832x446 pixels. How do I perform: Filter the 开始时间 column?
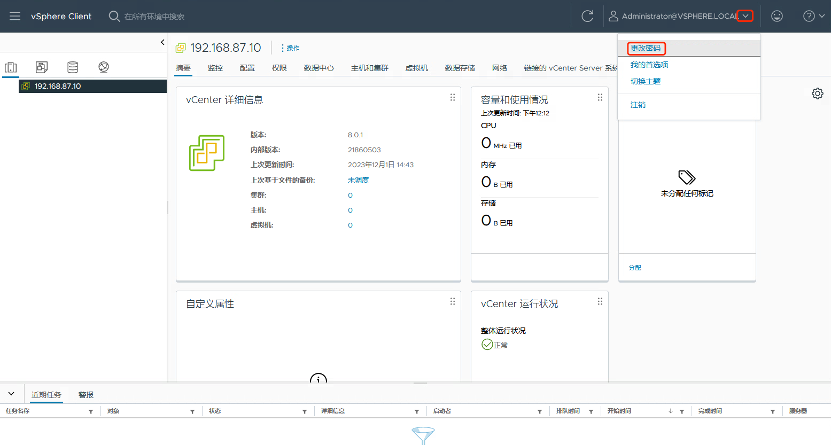[x=682, y=412]
